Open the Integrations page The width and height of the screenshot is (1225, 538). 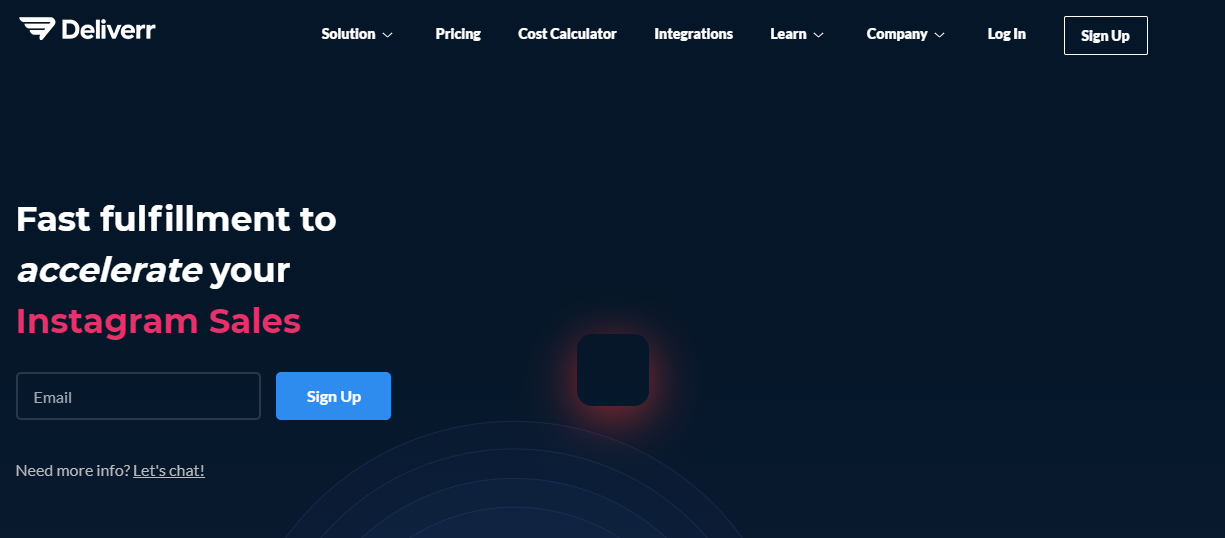click(x=693, y=34)
